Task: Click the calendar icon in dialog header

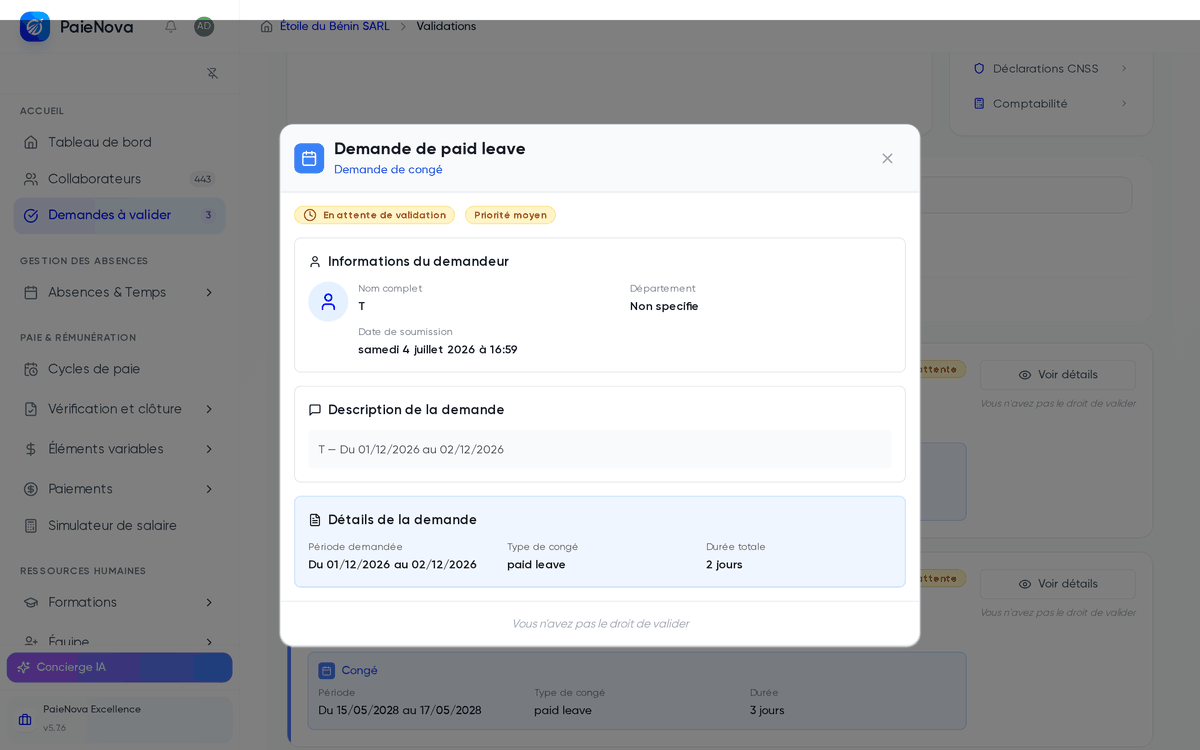Action: (x=309, y=158)
